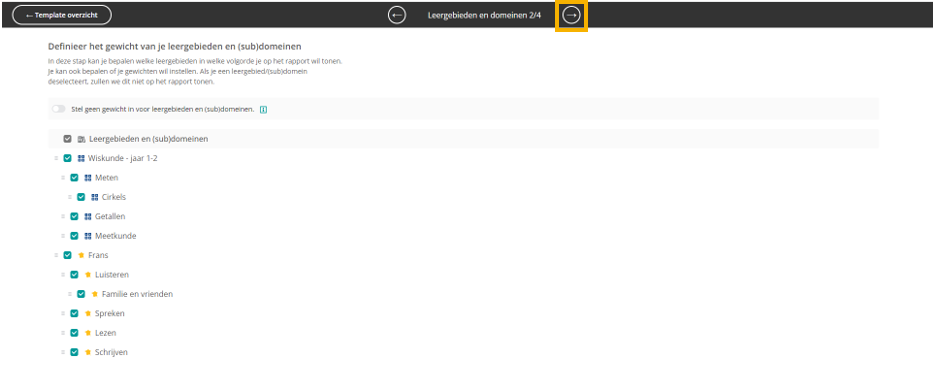This screenshot has width=933, height=376.
Task: Click the blue grid icon of Meten
Action: tap(88, 177)
